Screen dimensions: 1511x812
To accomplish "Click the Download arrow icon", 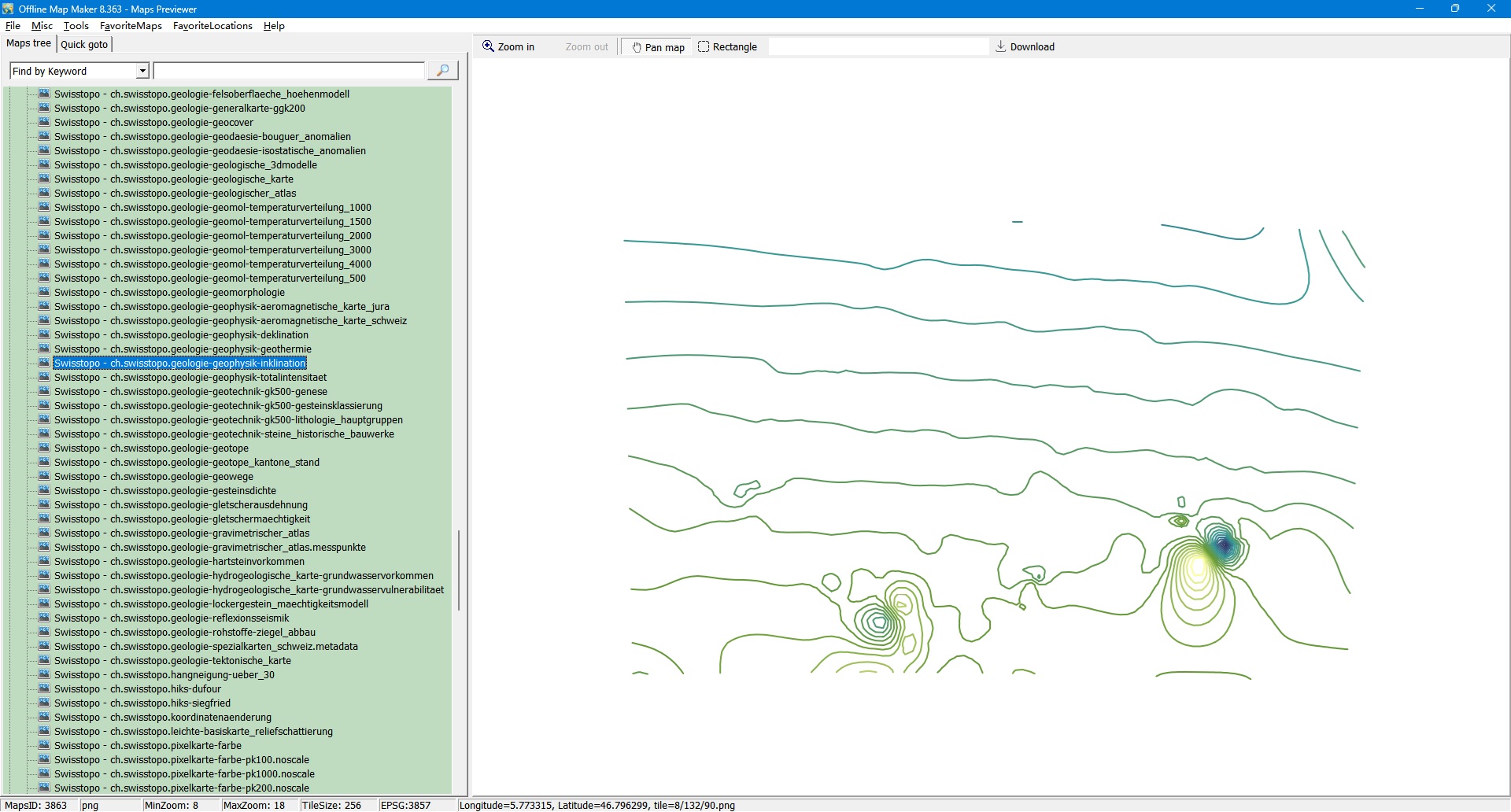I will [x=1000, y=46].
